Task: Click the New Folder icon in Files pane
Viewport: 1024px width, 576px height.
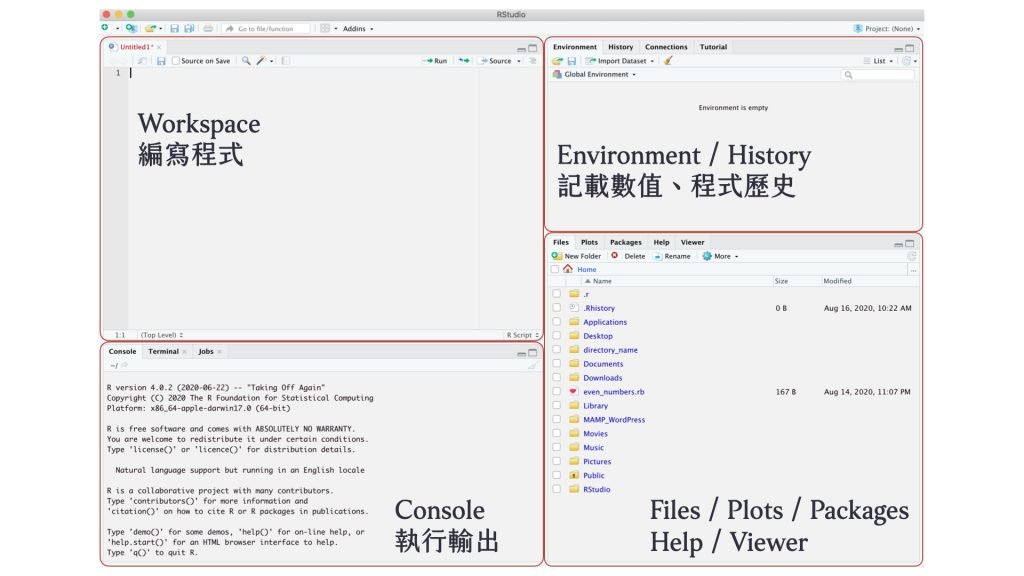Action: point(557,256)
